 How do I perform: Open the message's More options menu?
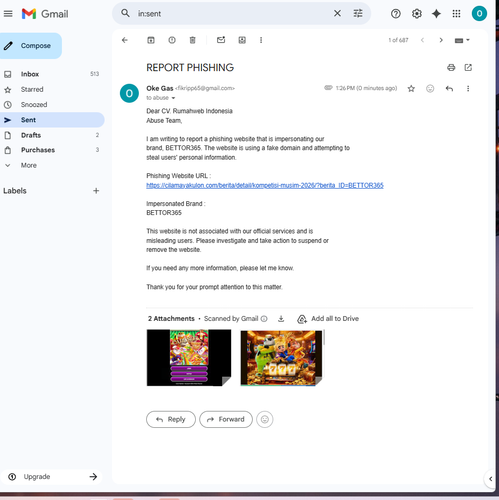click(x=468, y=88)
